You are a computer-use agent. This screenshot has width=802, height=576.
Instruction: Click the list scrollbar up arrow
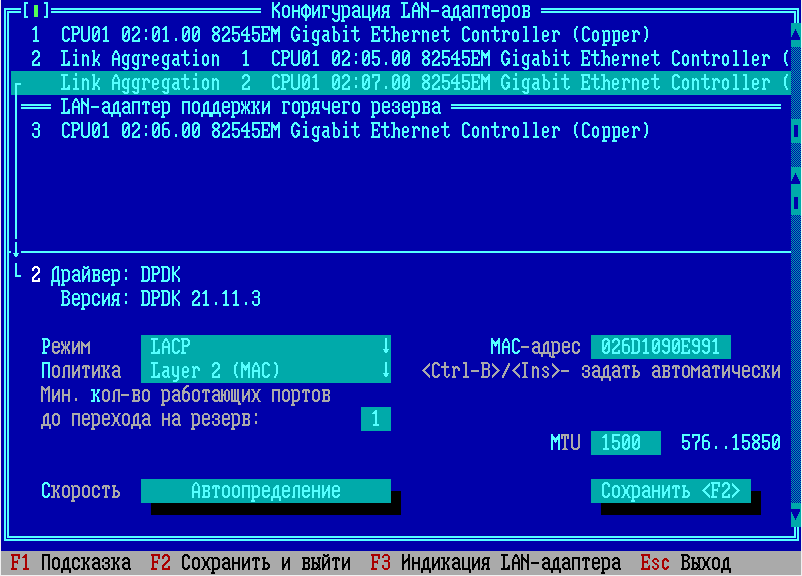coord(796,35)
